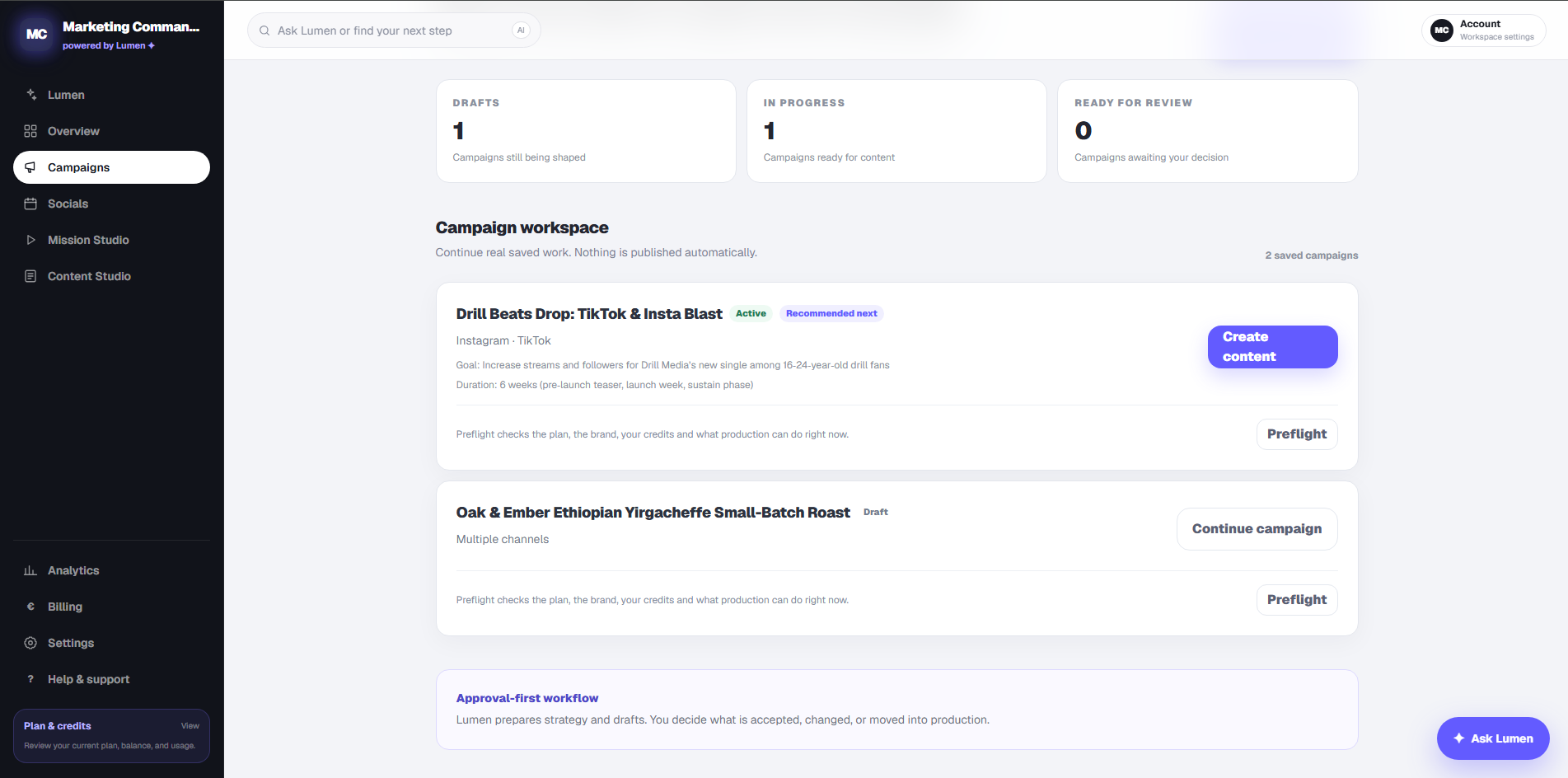Screen dimensions: 1568x778
Task: Click the Mission Studio play icon
Action: coord(30,240)
